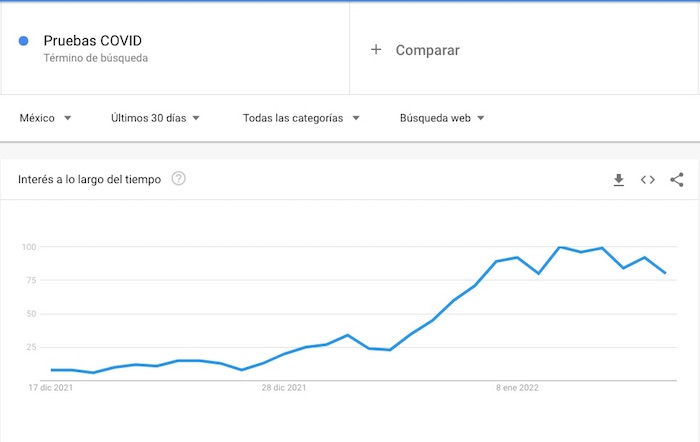Select the Pruebas COVID search term
700x442 pixels.
93,41
